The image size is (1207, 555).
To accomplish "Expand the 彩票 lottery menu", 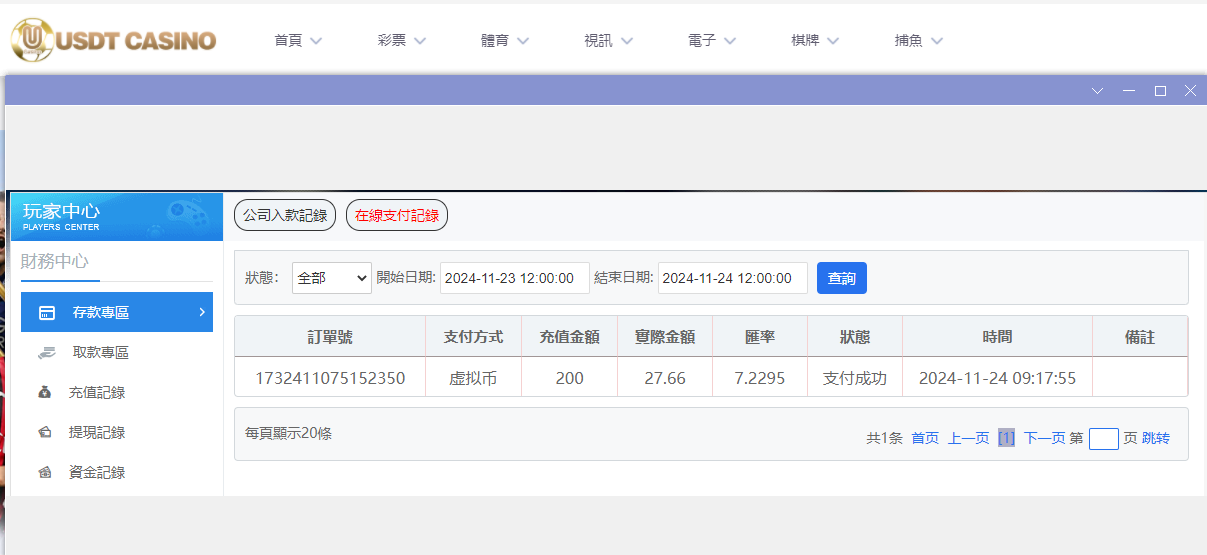I will click(x=402, y=41).
